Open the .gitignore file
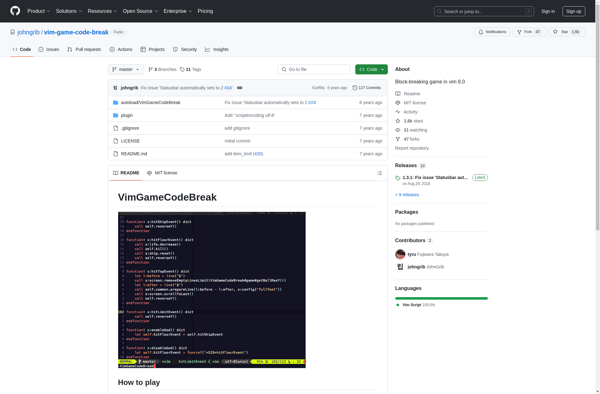 (130, 128)
